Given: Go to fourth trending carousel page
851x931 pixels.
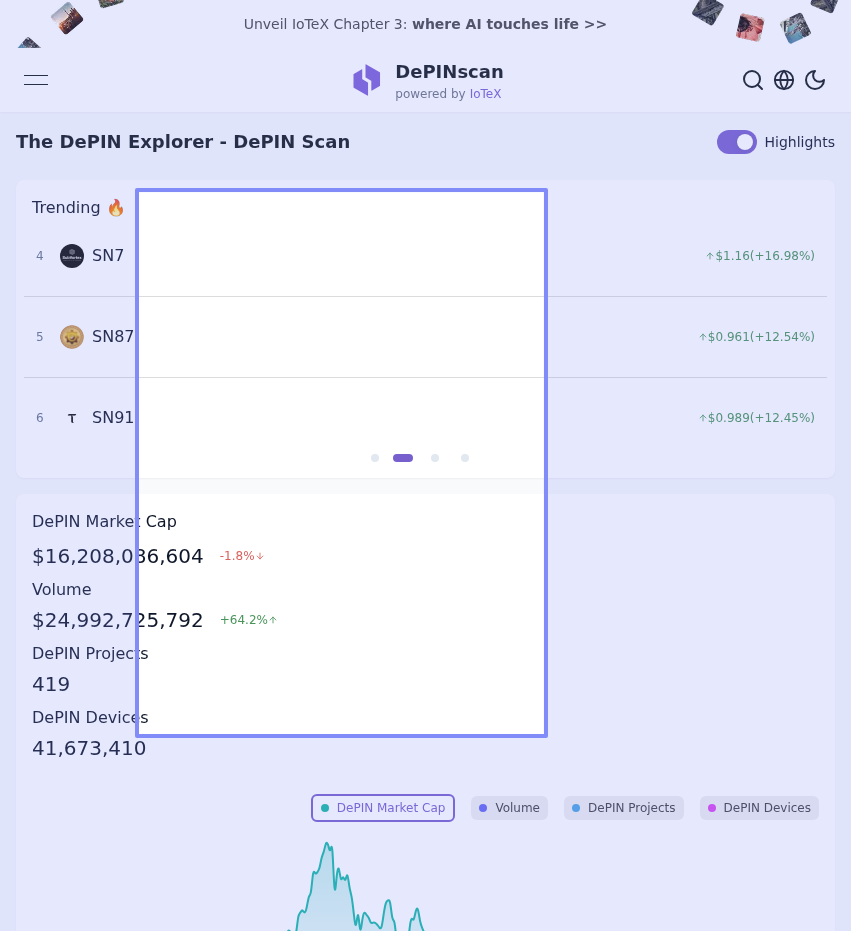Looking at the screenshot, I should (x=465, y=458).
